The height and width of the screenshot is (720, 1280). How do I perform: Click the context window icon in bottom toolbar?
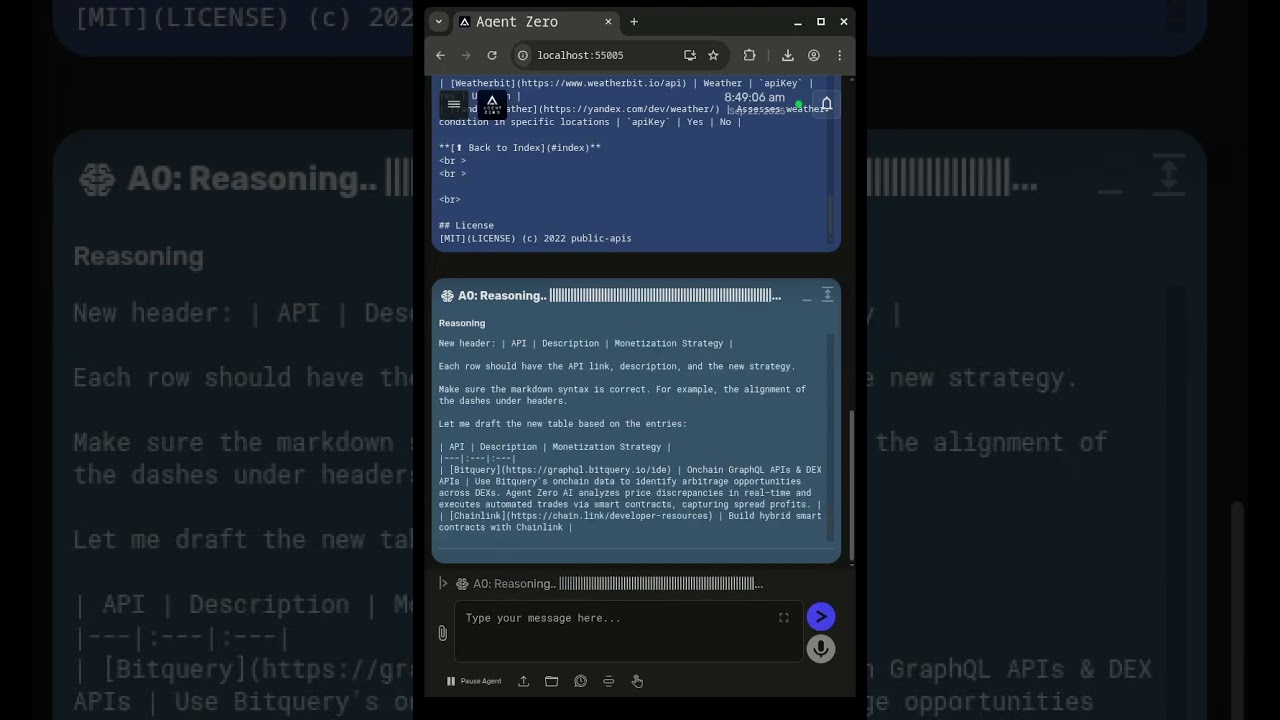point(608,681)
